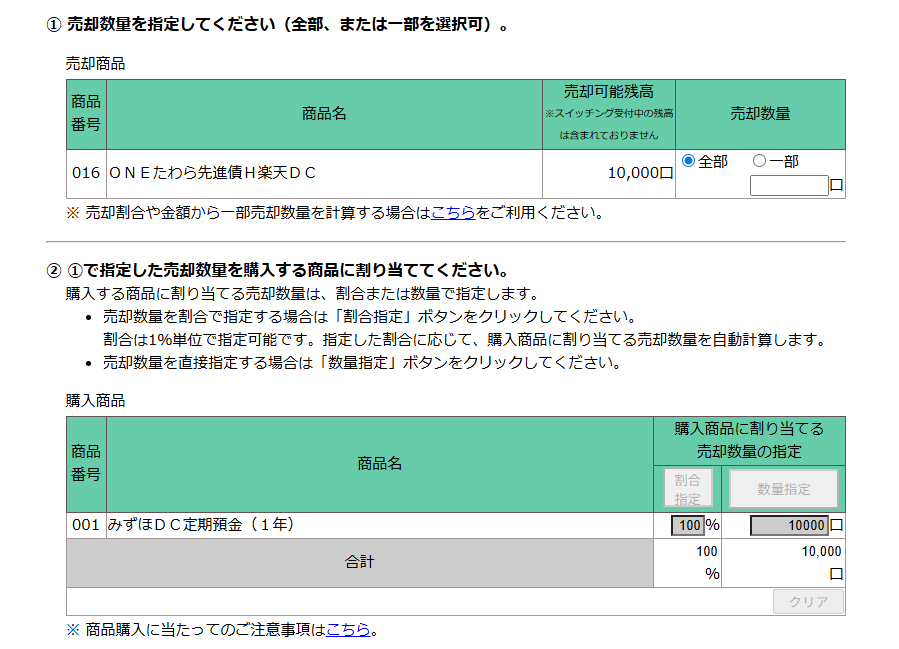
Task: Click the quantity field showing 10000
Action: (x=789, y=525)
